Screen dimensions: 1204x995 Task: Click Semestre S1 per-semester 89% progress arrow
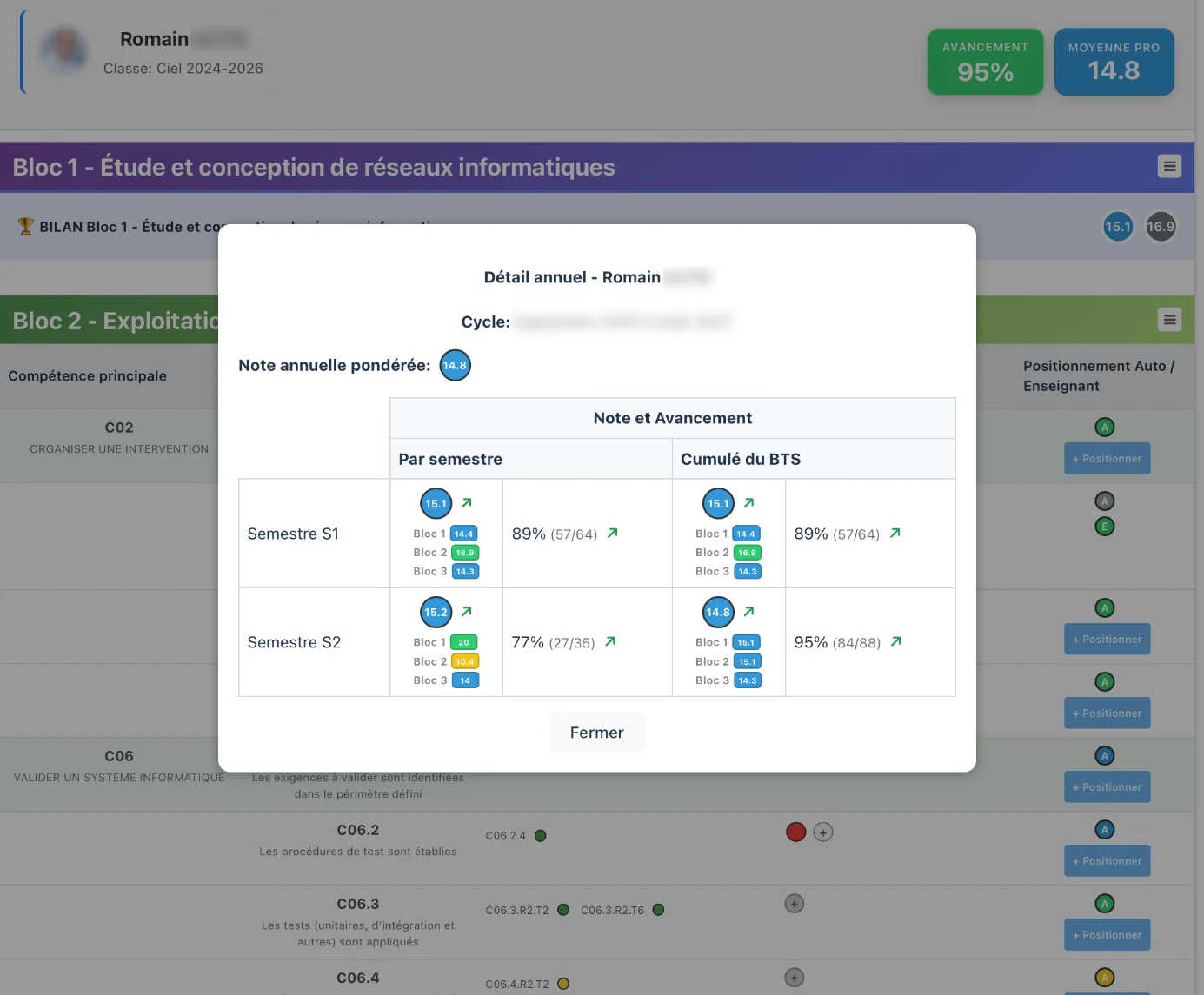pyautogui.click(x=613, y=533)
